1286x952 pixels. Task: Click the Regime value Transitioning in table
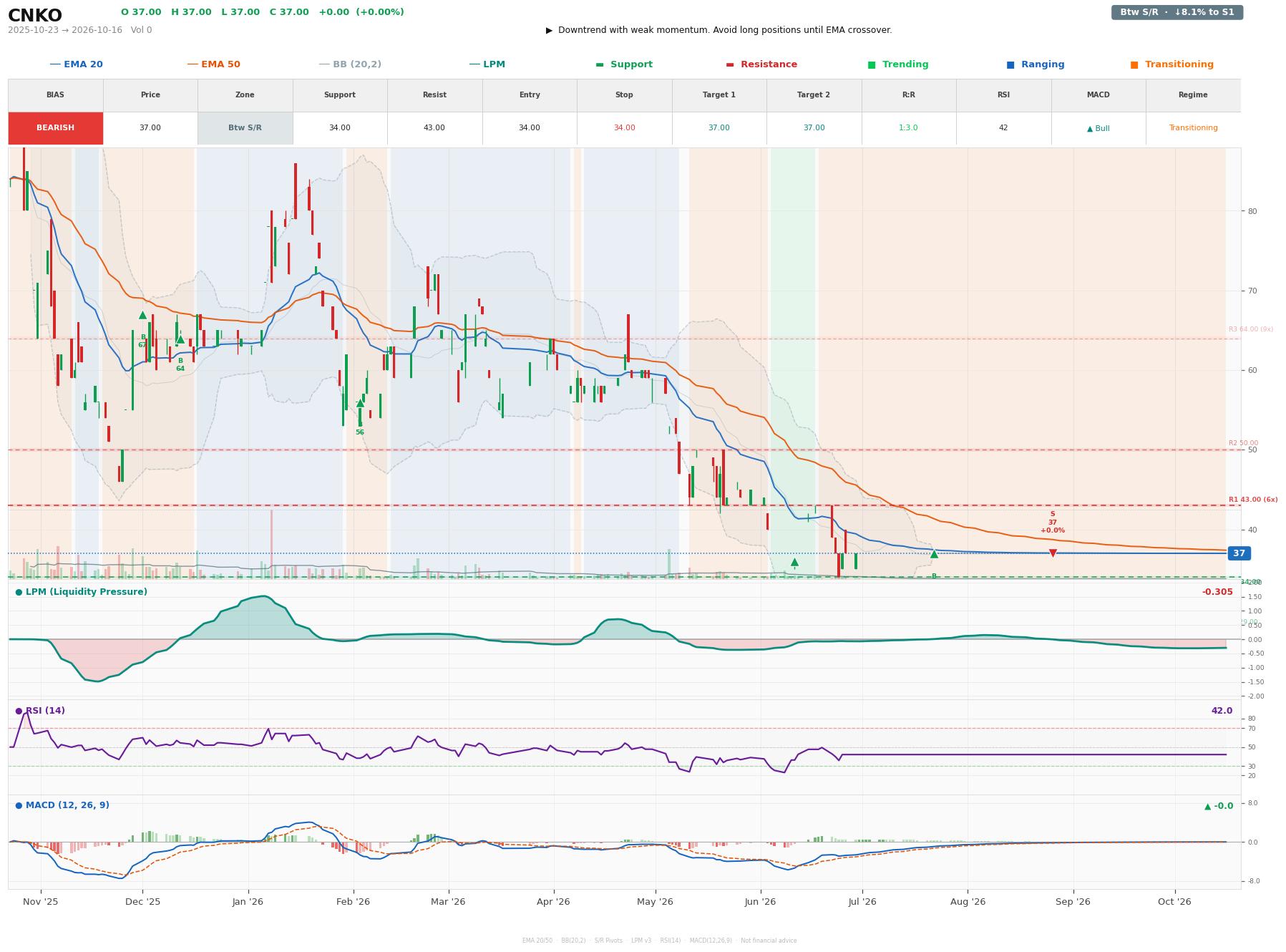(x=1193, y=128)
